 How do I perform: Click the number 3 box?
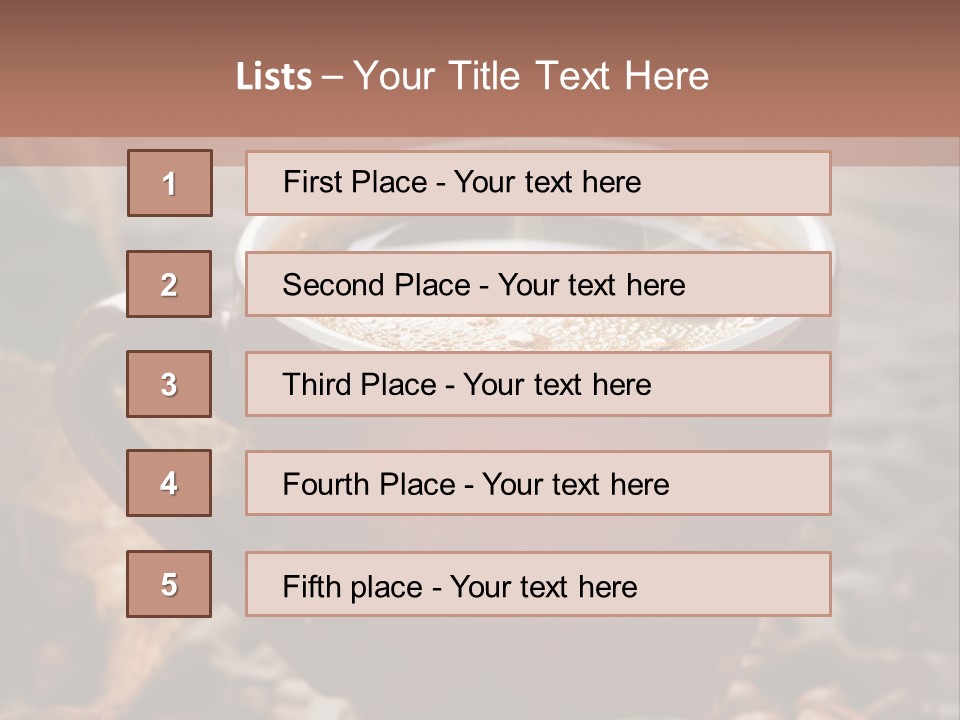pos(169,384)
